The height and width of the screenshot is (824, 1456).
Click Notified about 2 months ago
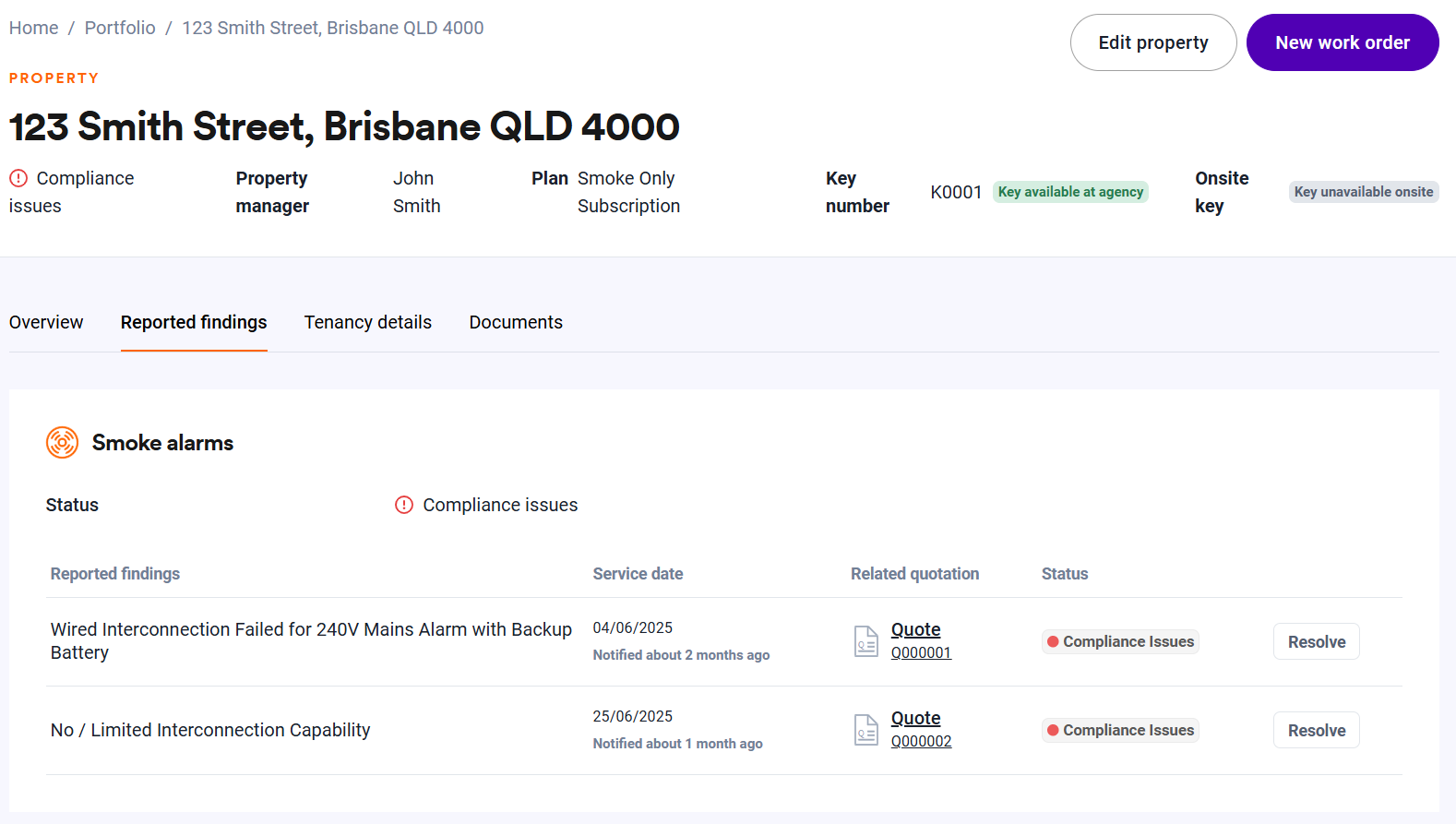tap(681, 655)
